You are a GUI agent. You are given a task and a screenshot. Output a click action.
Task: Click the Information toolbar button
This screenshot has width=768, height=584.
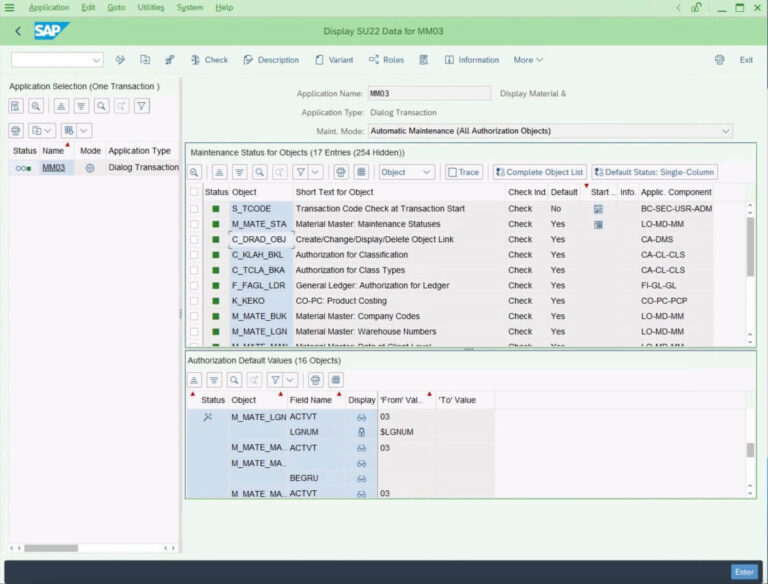pos(472,60)
